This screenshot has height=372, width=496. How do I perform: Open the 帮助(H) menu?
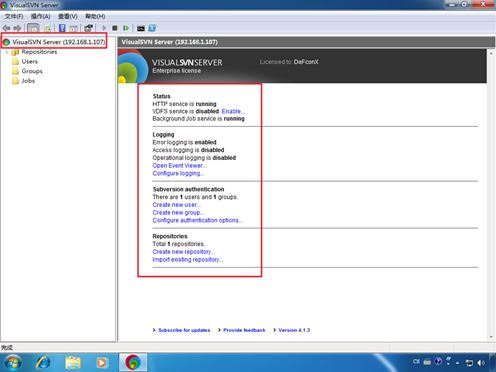coord(95,16)
